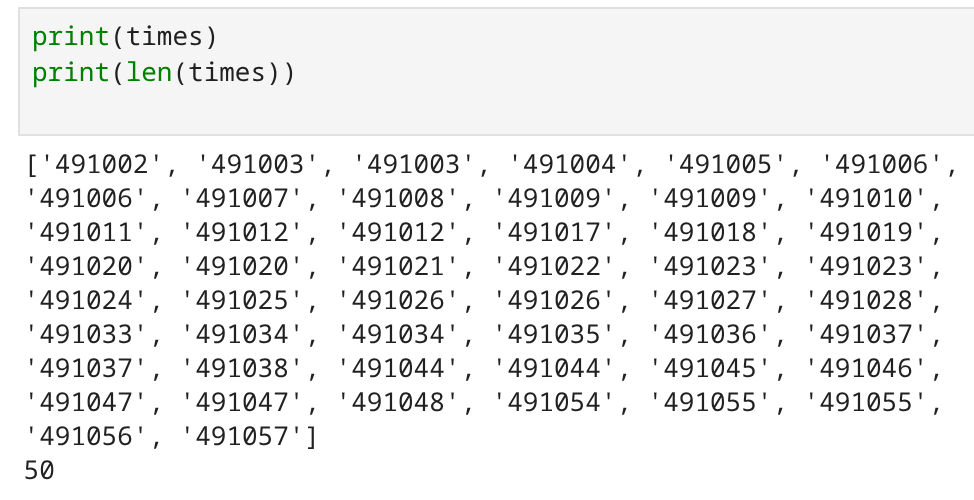Click the '491022' entry in output
This screenshot has height=500, width=974.
pos(555,266)
